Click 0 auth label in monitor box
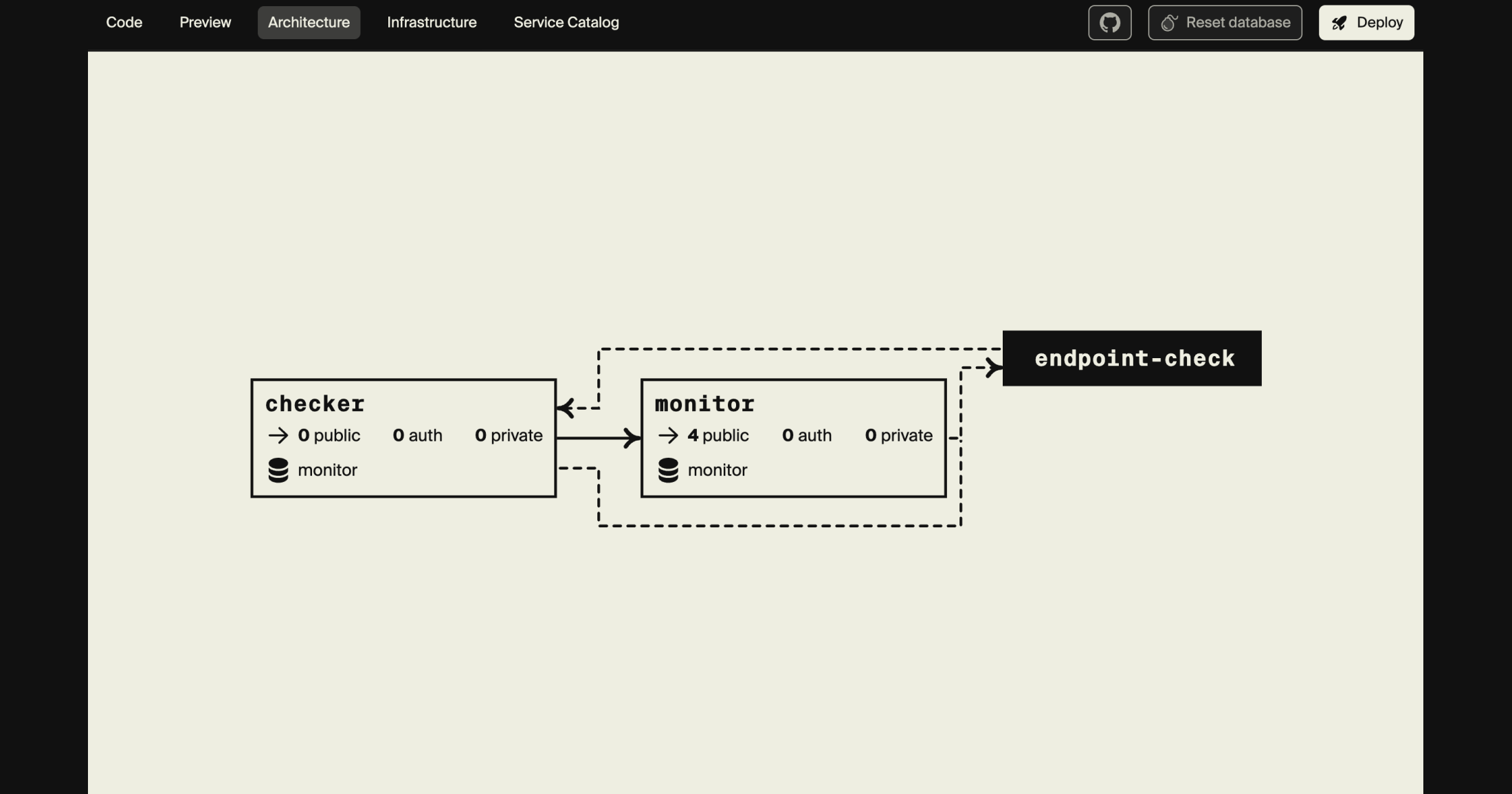 coord(807,435)
